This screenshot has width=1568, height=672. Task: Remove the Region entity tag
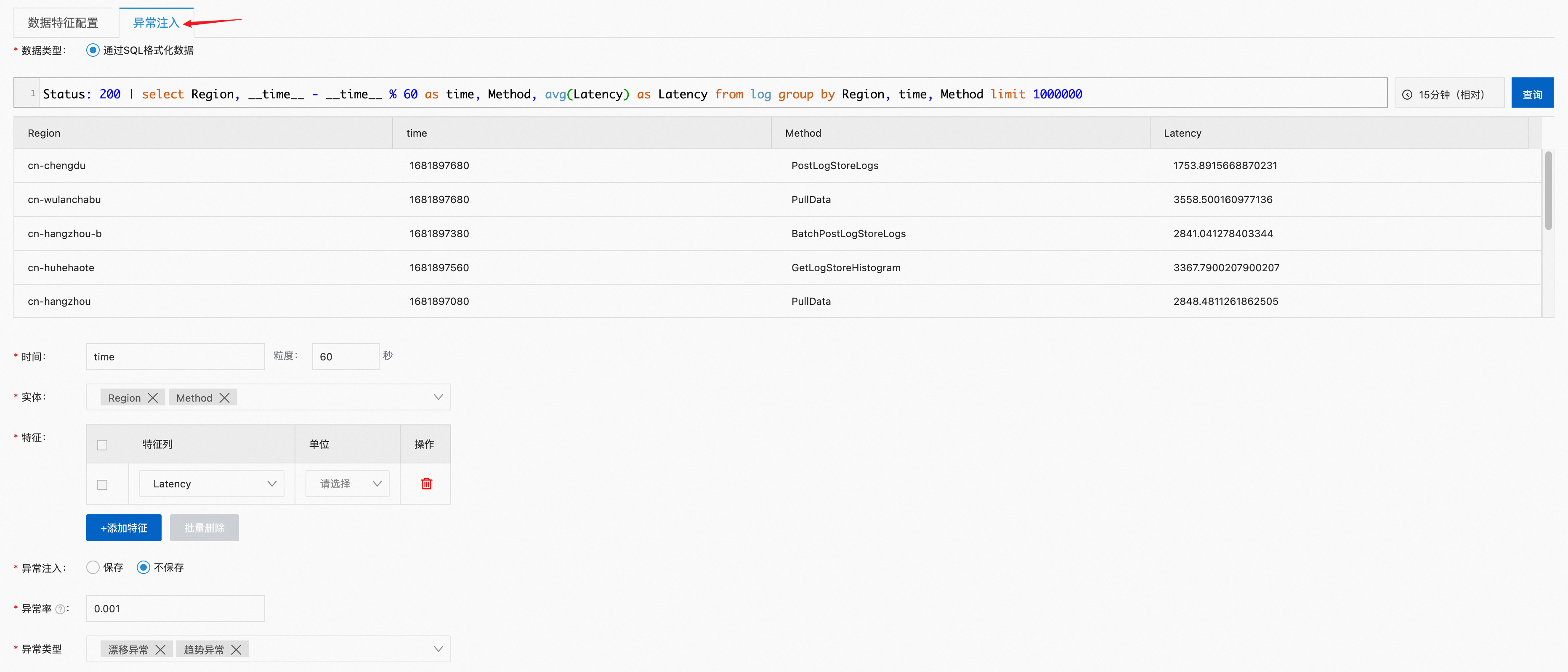coord(153,398)
